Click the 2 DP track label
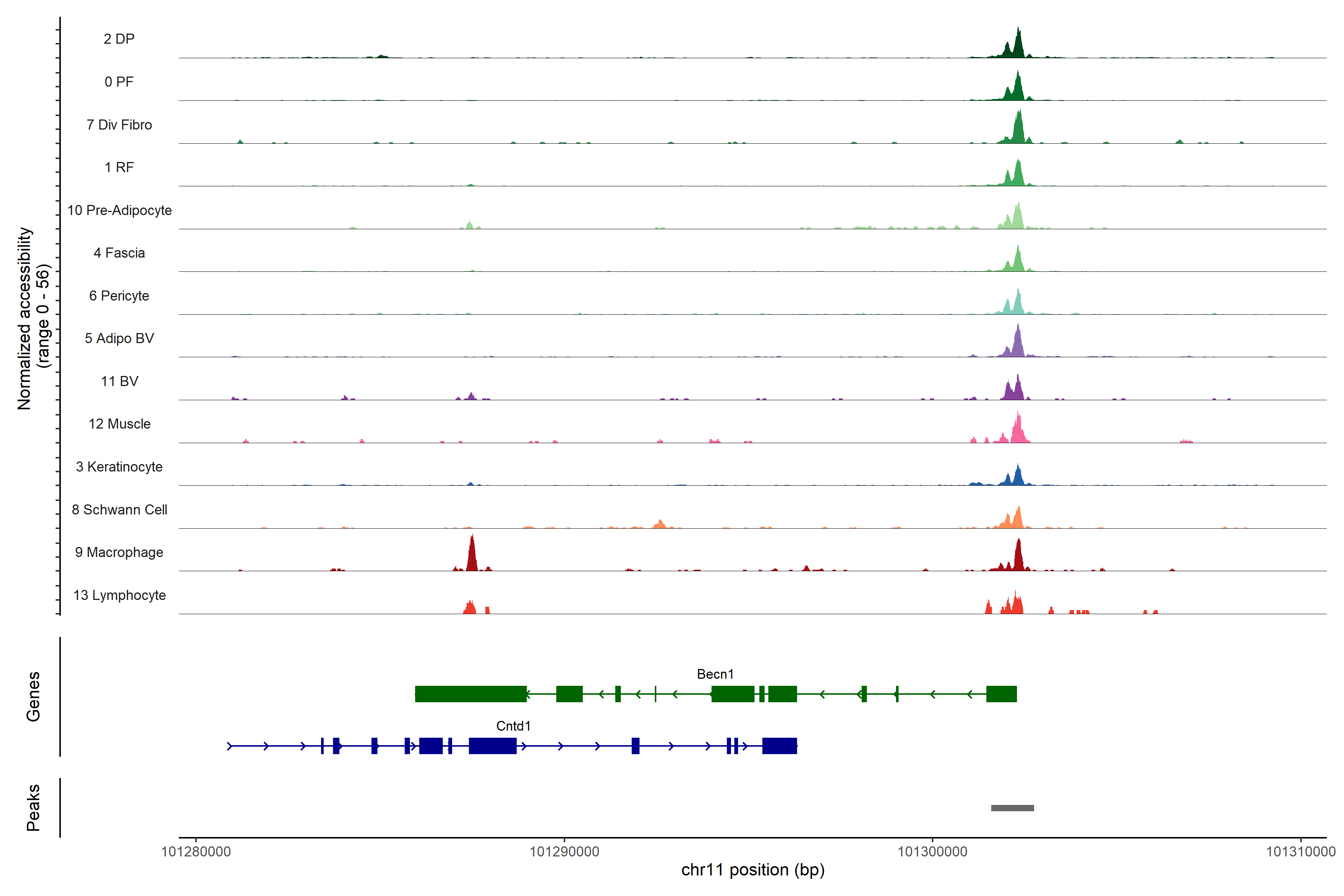 (119, 39)
